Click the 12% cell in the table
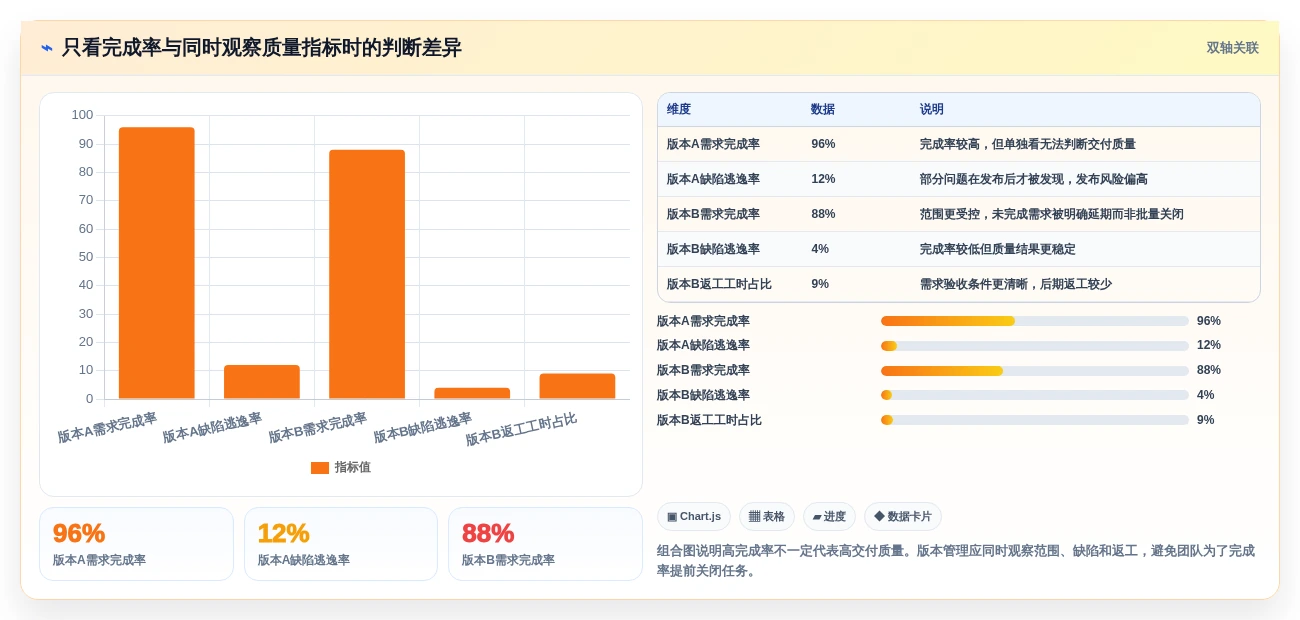Image resolution: width=1300 pixels, height=620 pixels. [x=823, y=179]
